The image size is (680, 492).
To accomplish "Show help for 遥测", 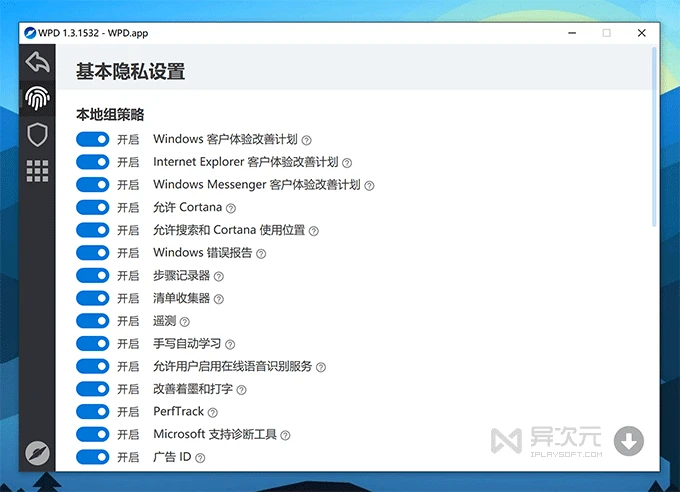I will click(185, 322).
